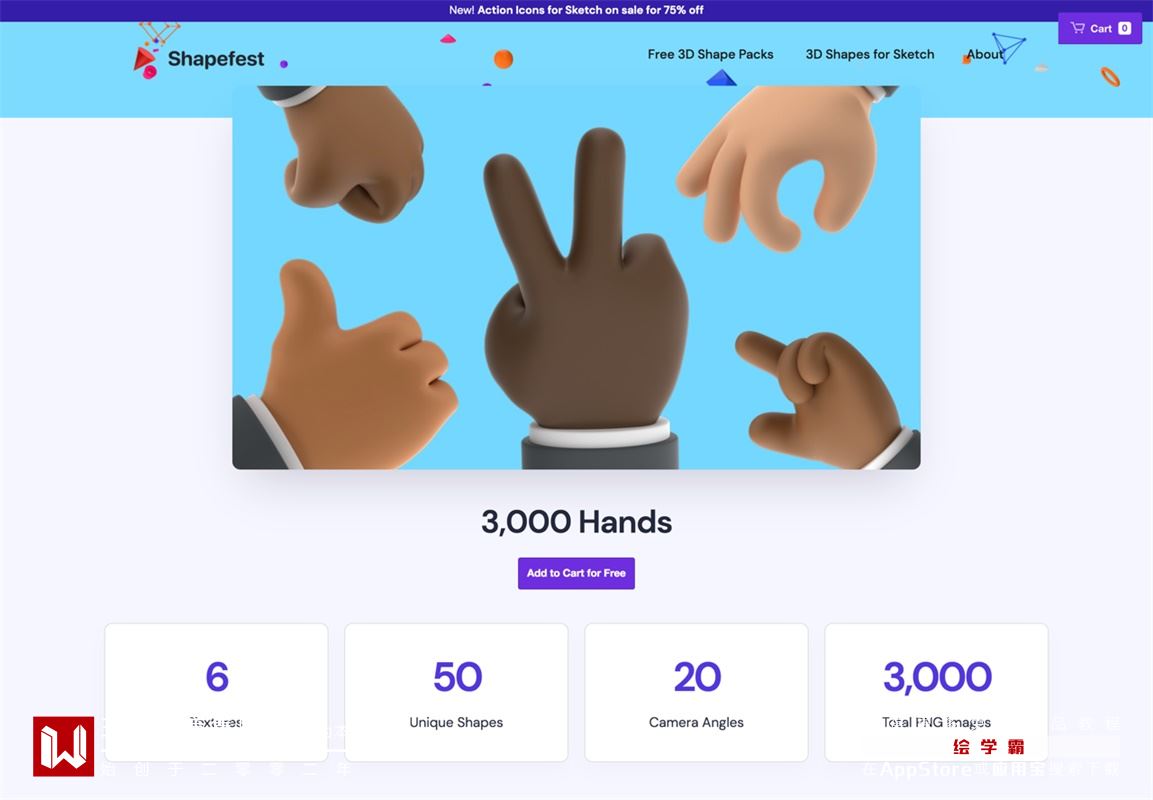Click the blue pyramid shape under navigation
The width and height of the screenshot is (1153, 800).
coord(721,77)
